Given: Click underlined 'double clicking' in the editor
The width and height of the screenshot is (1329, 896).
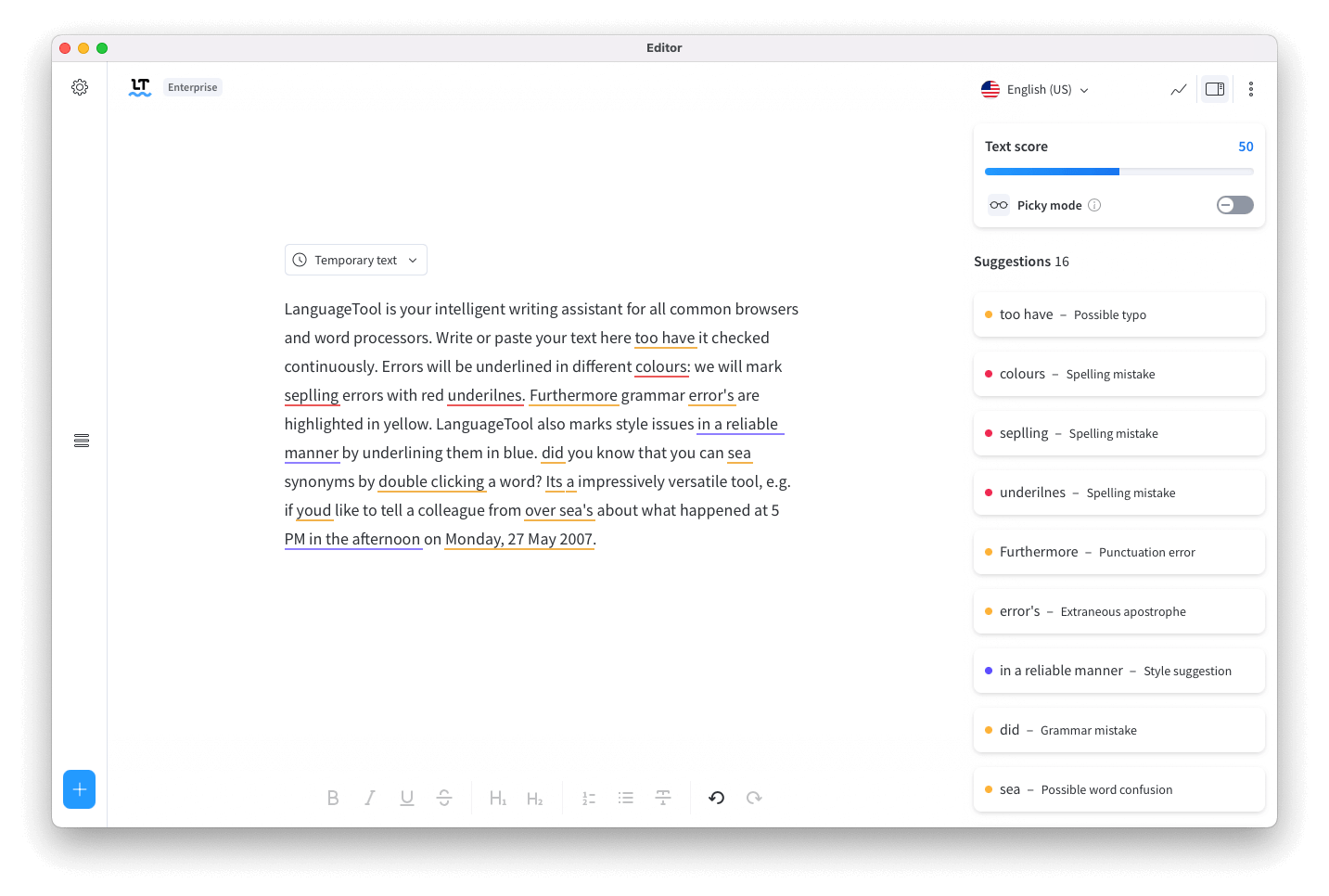Looking at the screenshot, I should (431, 481).
